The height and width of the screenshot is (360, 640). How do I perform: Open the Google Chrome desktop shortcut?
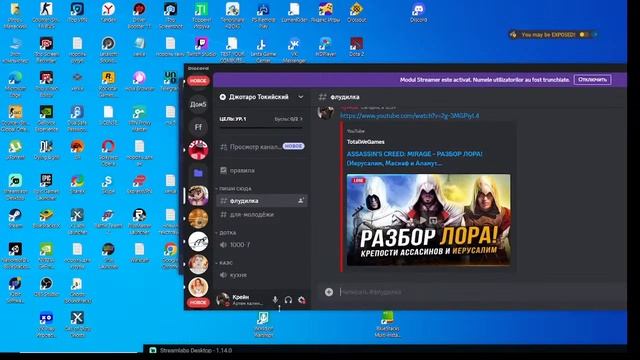170,255
